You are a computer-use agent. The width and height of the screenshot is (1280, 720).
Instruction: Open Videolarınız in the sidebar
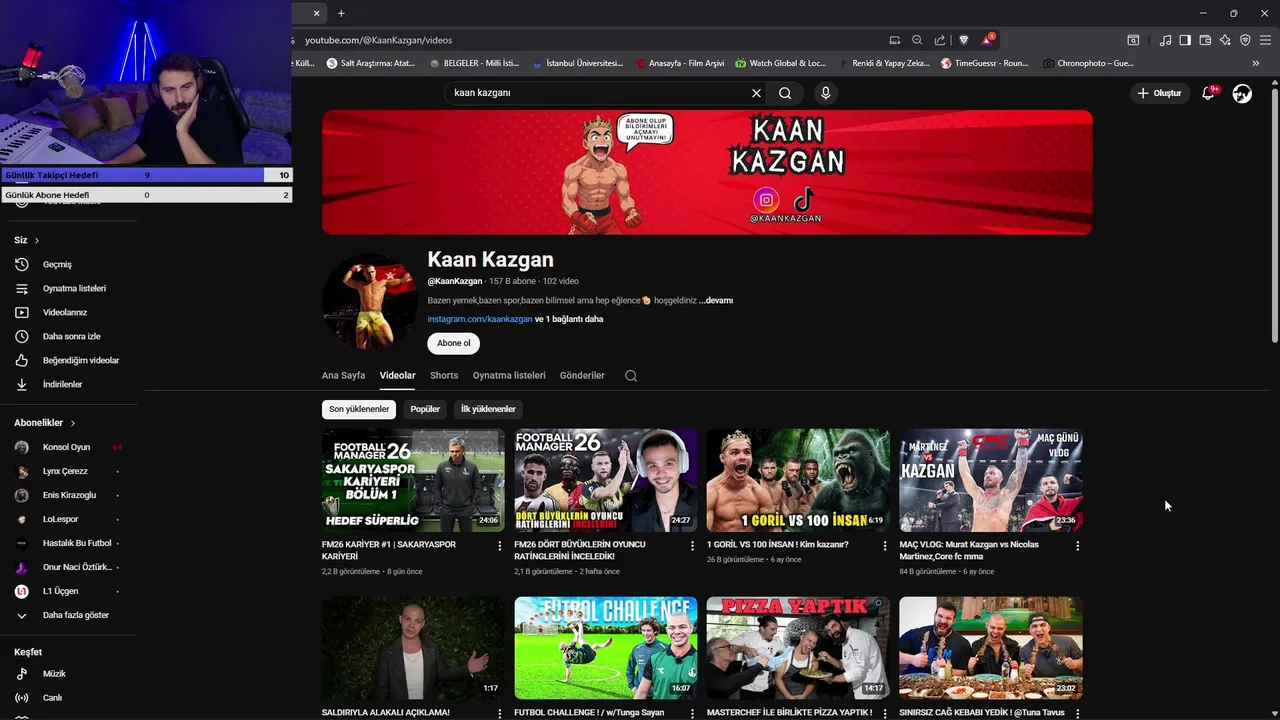tap(66, 313)
